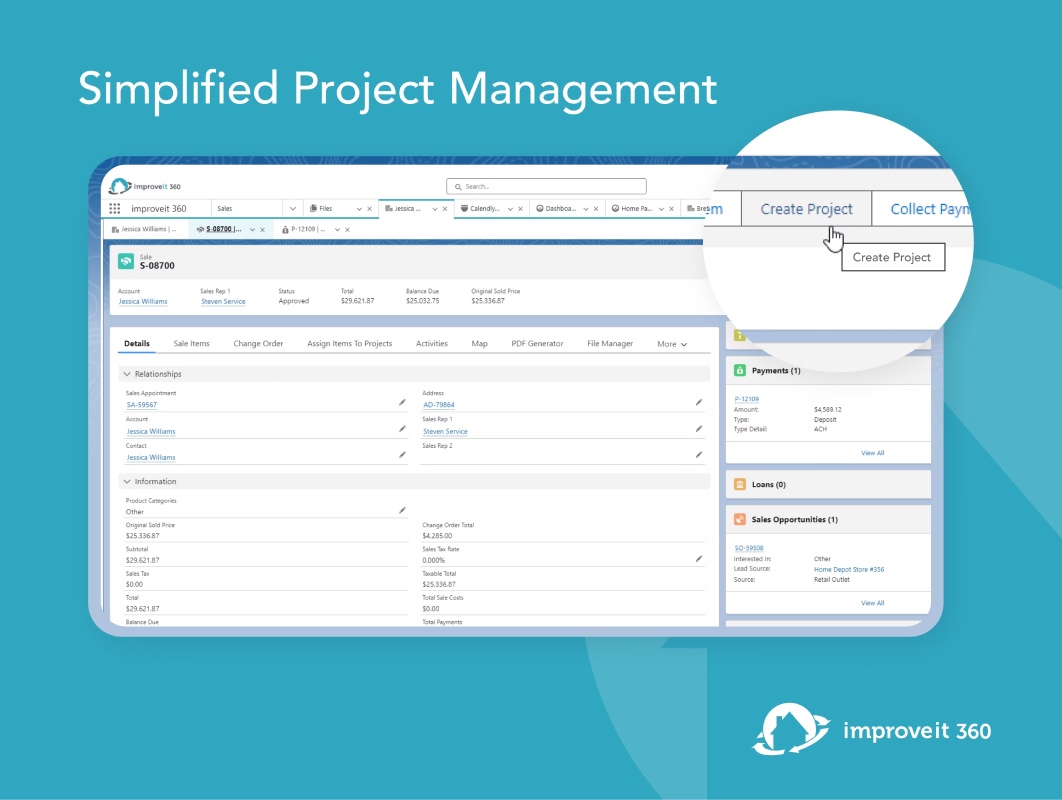Close the Dashboard tab
The height and width of the screenshot is (800, 1062).
595,209
